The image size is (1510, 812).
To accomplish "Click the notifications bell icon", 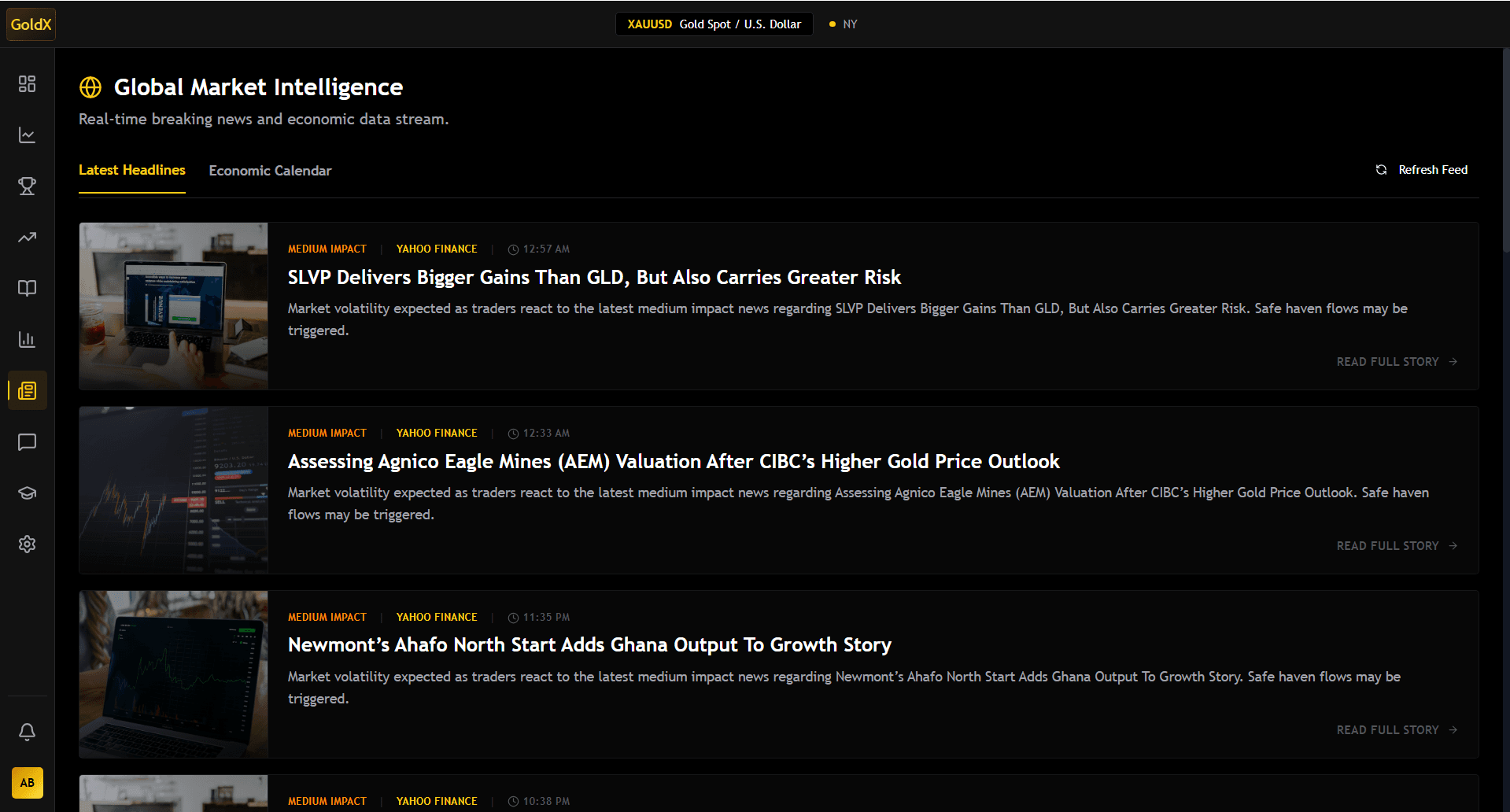I will [x=27, y=731].
